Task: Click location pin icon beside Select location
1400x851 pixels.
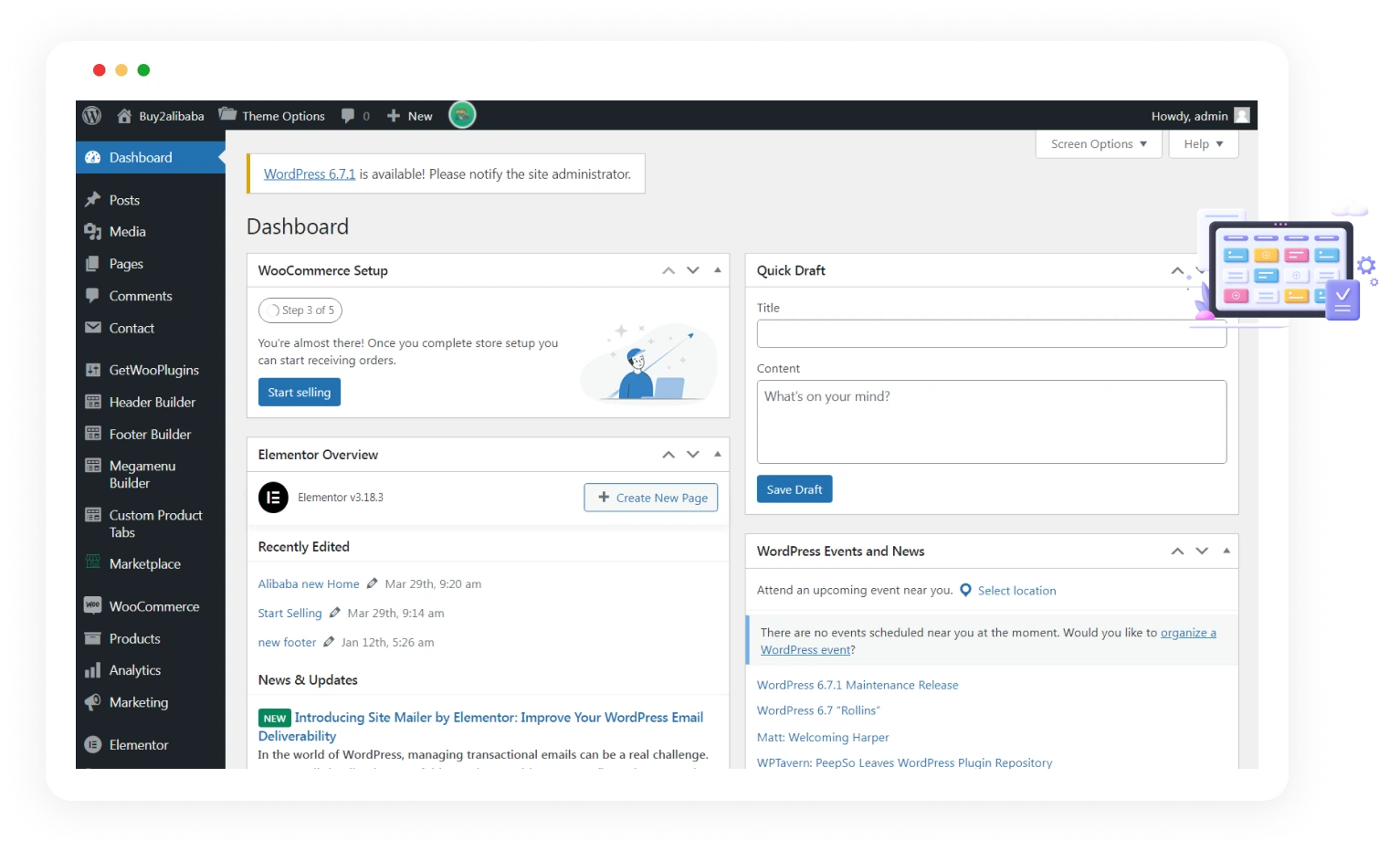Action: 965,590
